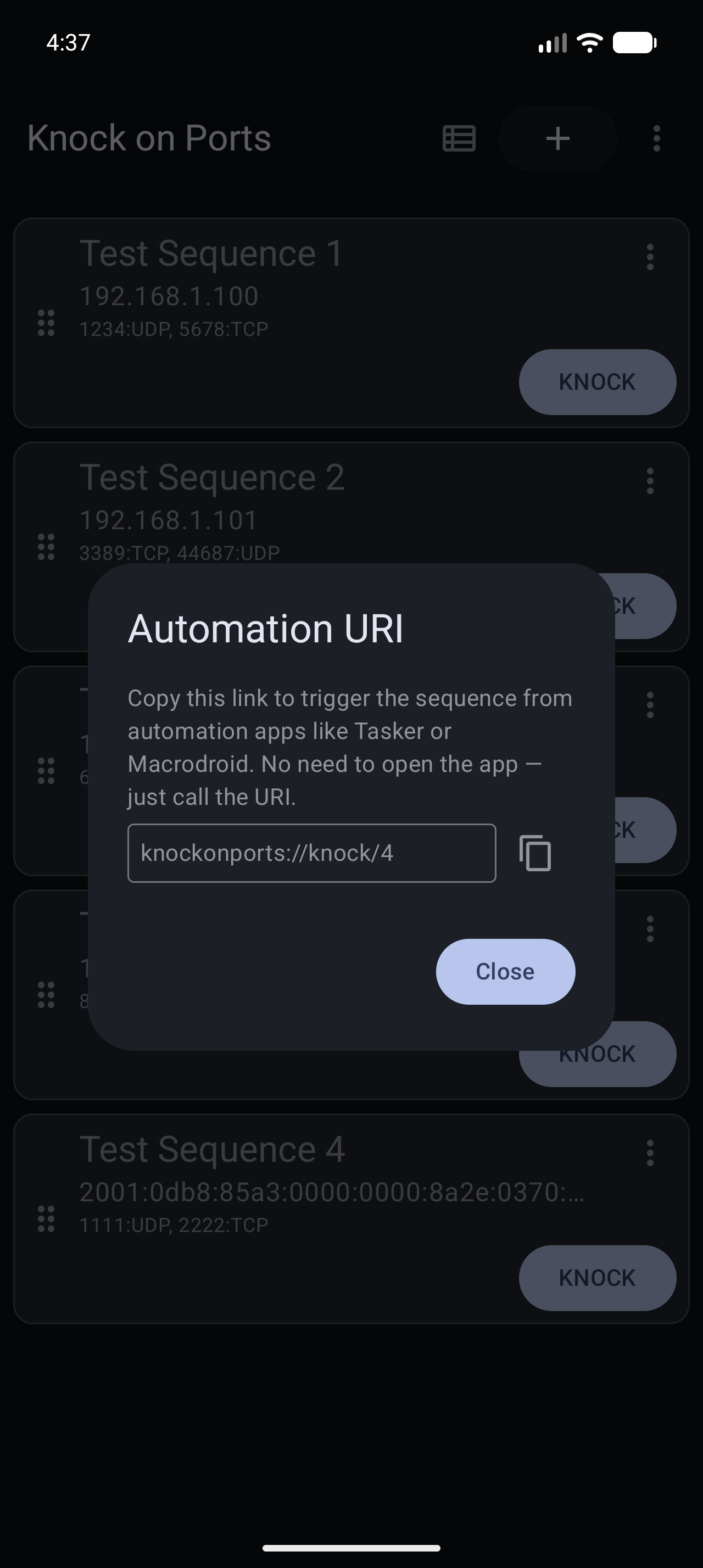Tap drag handle of fourth sequence card

coord(46,995)
